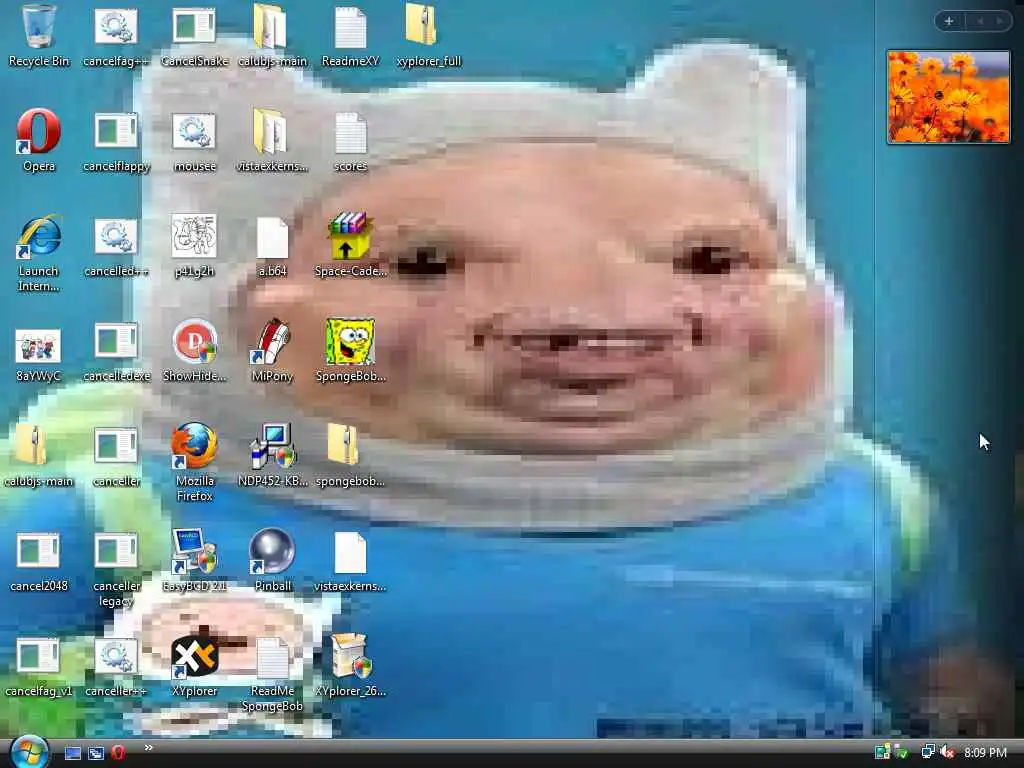Click Switch Between Windows quick launch icon

96,753
